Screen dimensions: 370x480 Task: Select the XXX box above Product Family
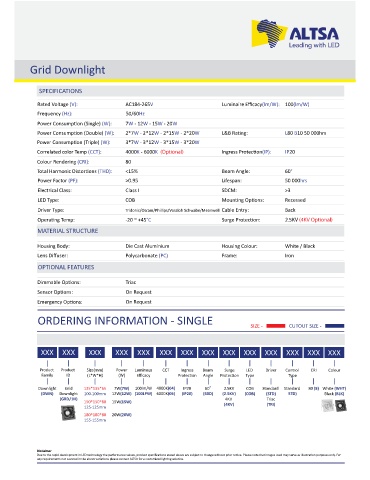[47, 352]
